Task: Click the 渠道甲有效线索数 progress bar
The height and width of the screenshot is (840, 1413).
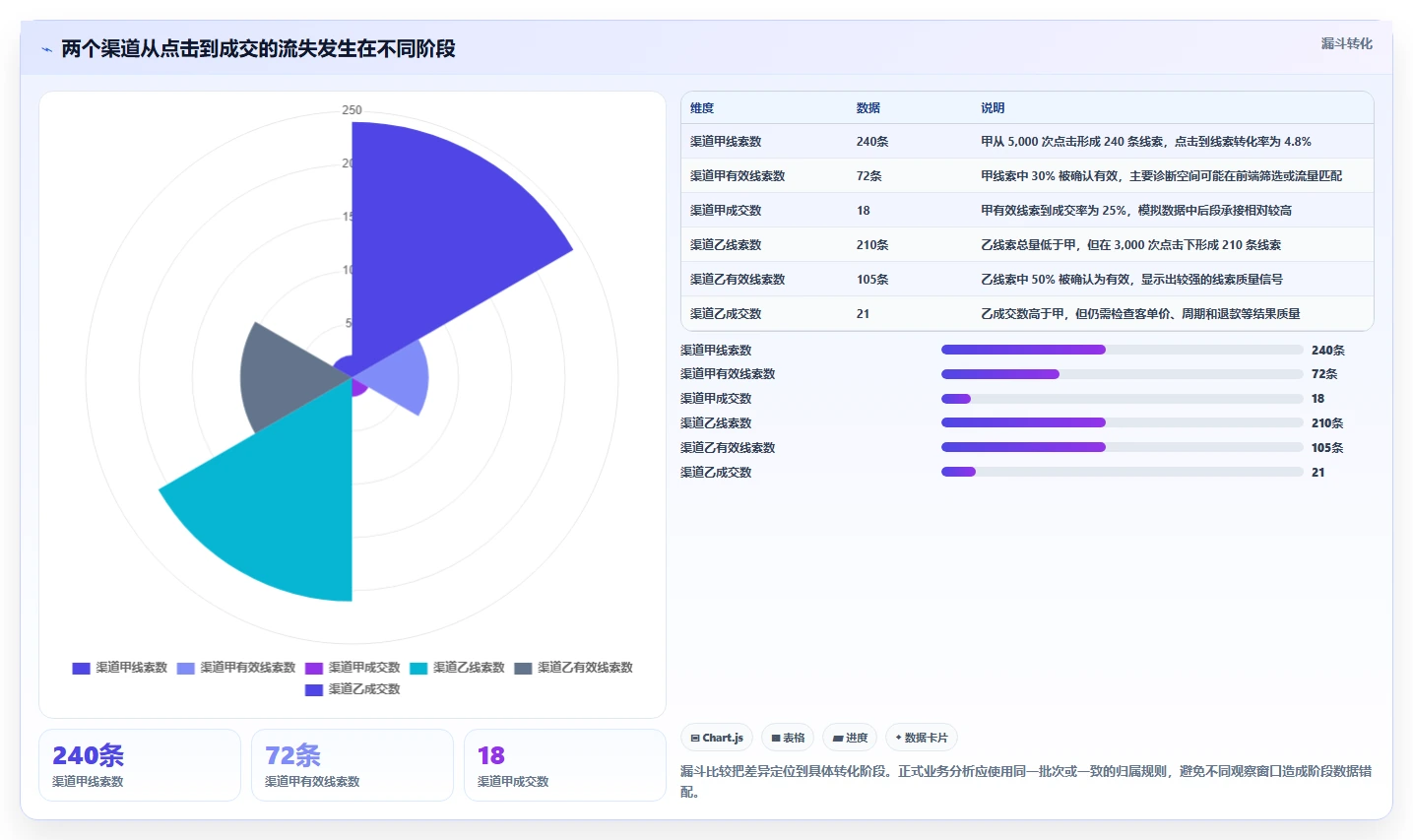Action: 1123,374
